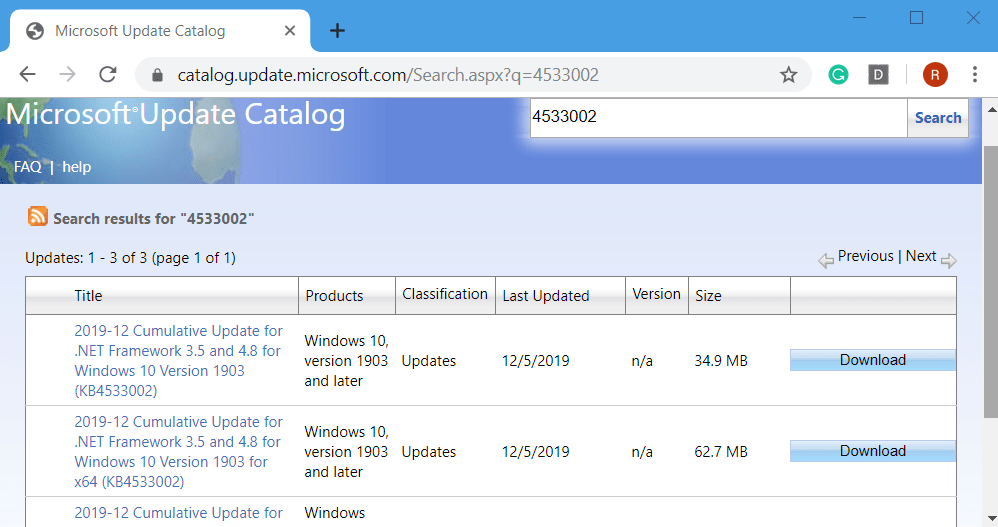Click the vertical scrollbar thumb

coord(991,282)
